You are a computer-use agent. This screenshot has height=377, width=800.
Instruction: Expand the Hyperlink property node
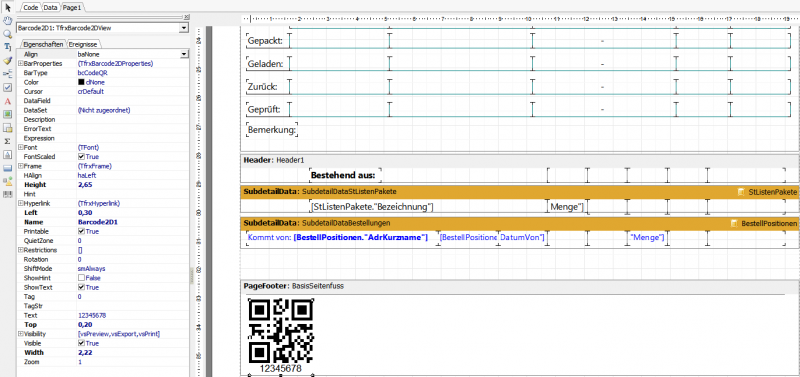[x=20, y=203]
